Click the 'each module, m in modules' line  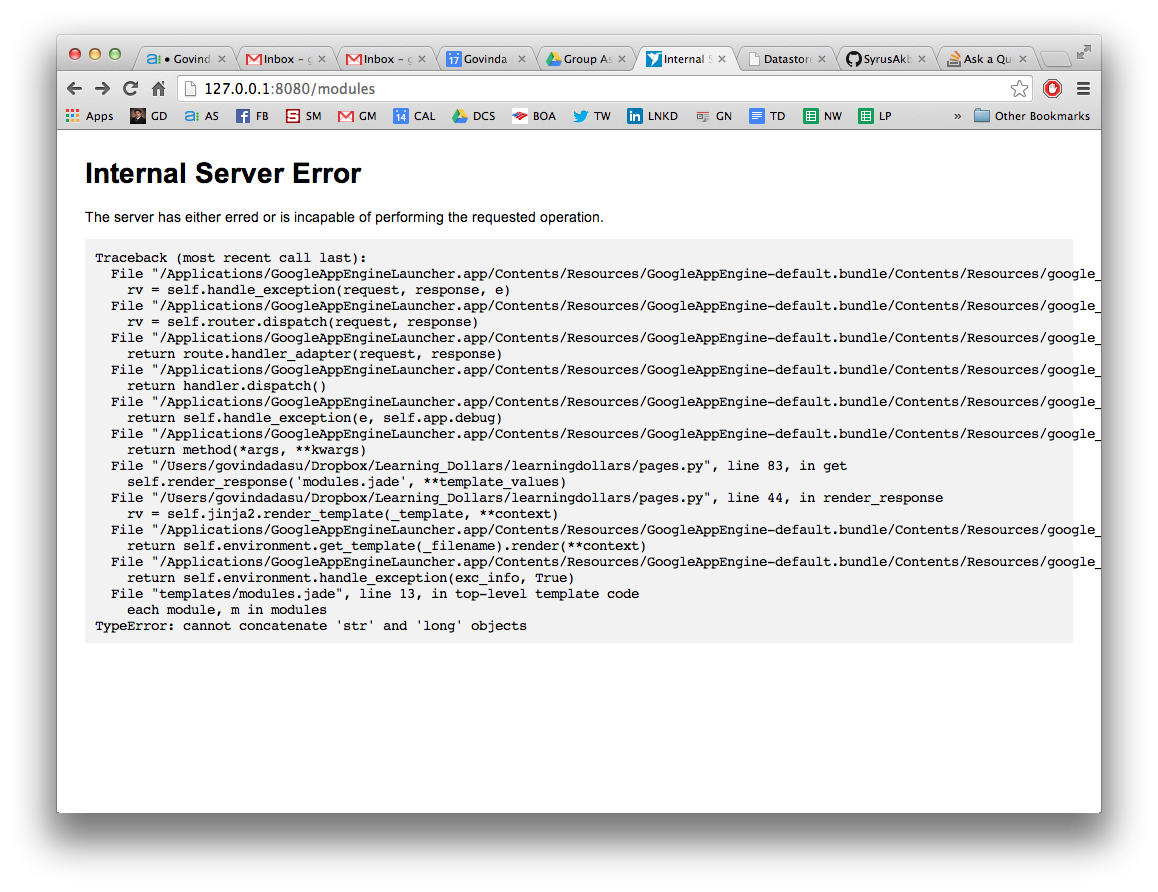pyautogui.click(x=227, y=610)
